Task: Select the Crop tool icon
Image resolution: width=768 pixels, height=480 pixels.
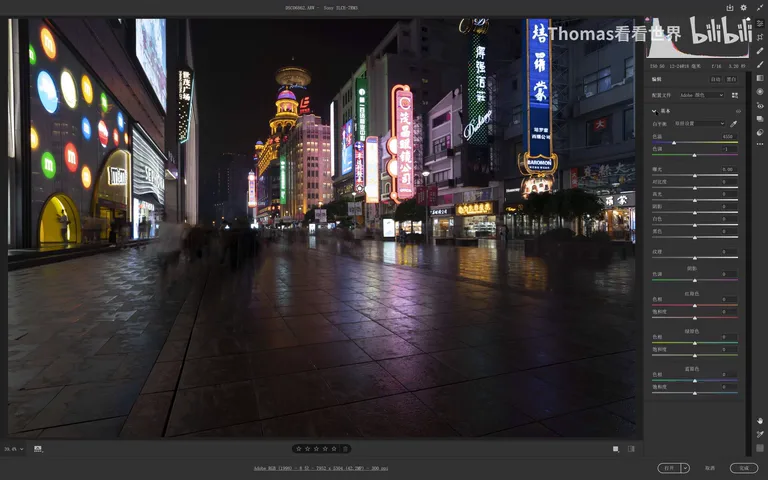Action: [760, 37]
